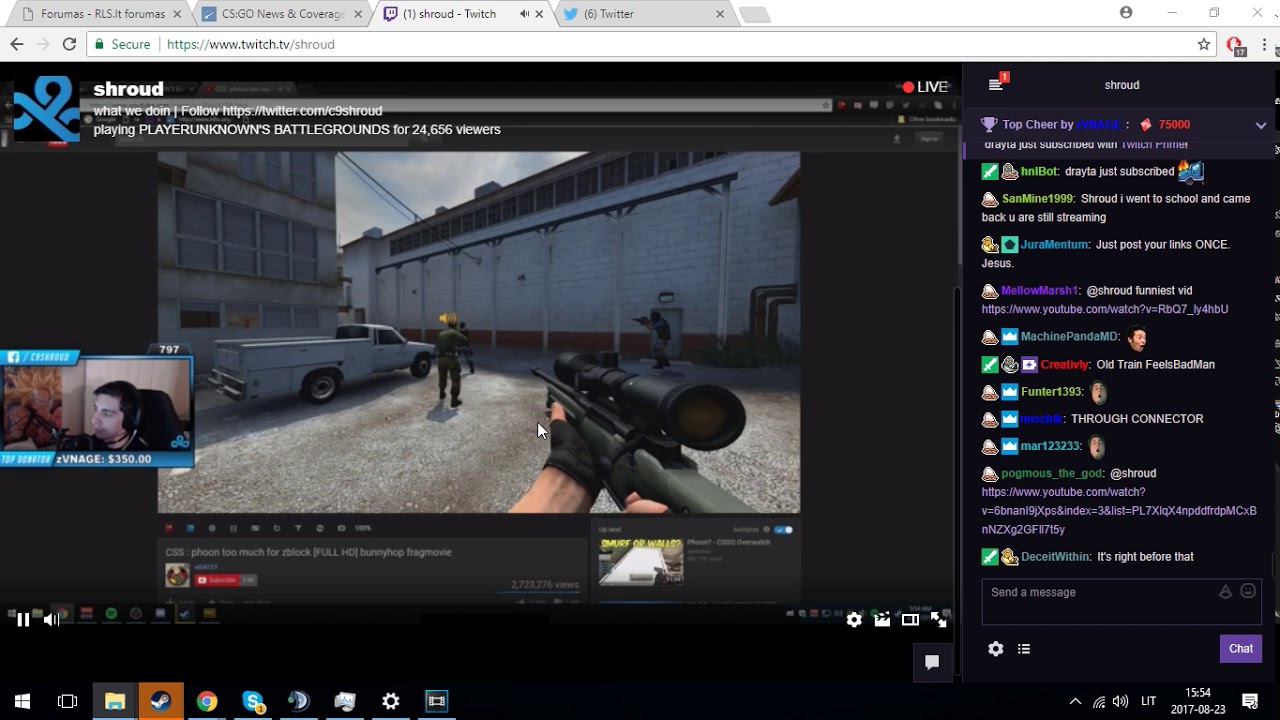This screenshot has width=1280, height=720.
Task: Open MellowMarsh1's YouTube link
Action: click(x=1104, y=309)
